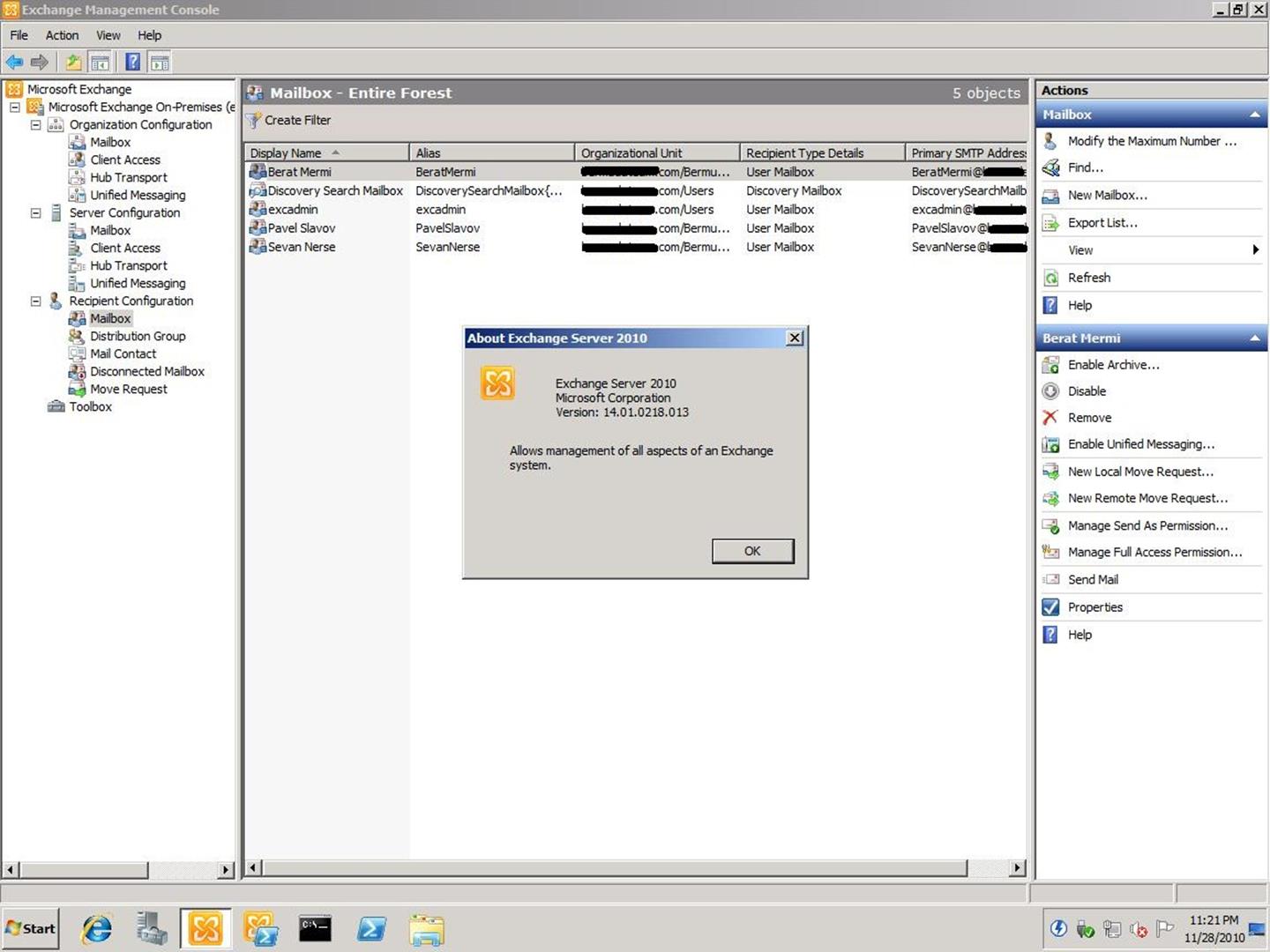This screenshot has width=1270, height=952.
Task: Collapse the Berat Mermi actions section
Action: [1254, 338]
